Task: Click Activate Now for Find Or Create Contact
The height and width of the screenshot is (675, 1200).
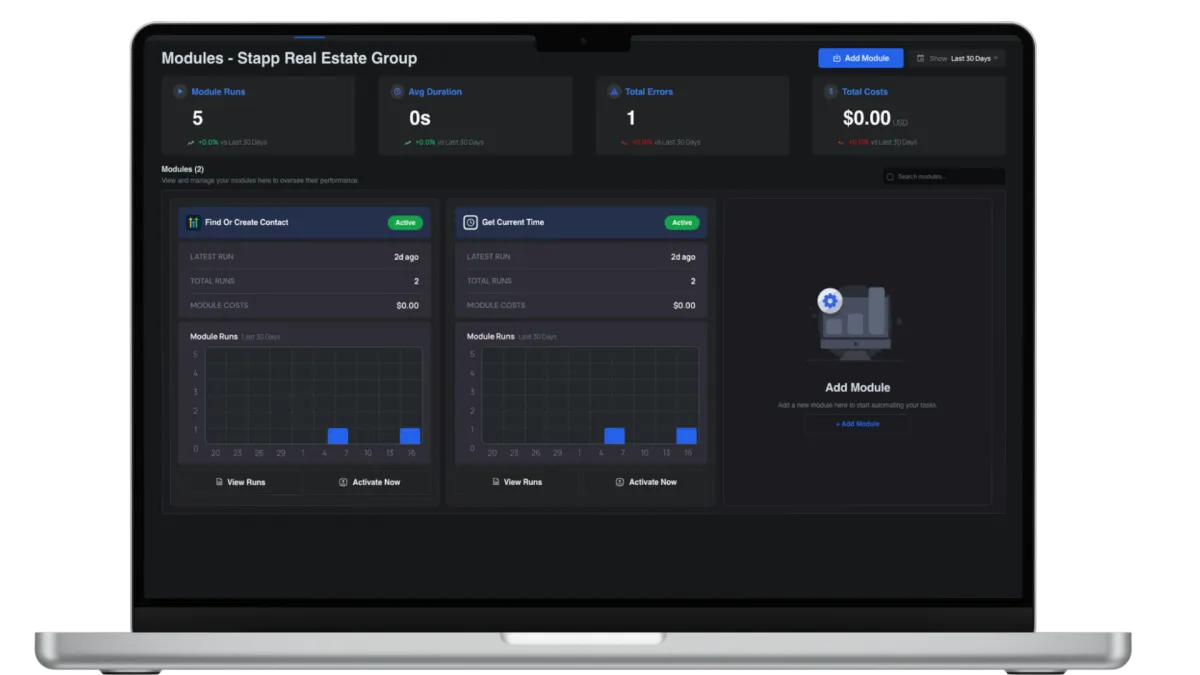Action: [x=369, y=482]
